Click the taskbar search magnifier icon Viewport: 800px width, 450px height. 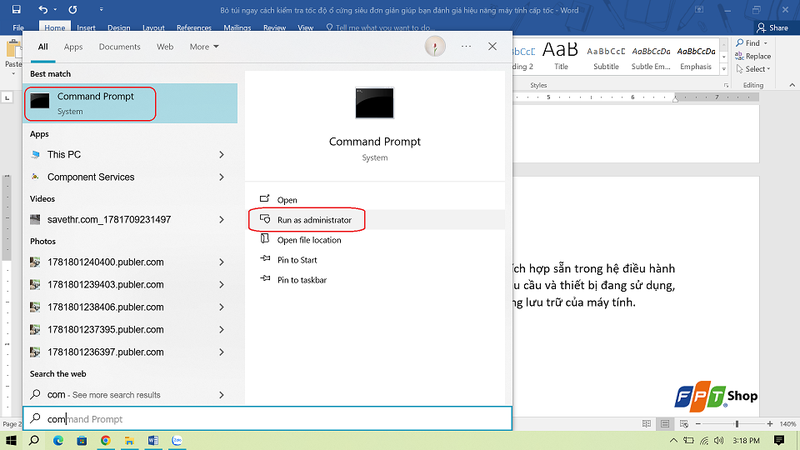pyautogui.click(x=34, y=440)
